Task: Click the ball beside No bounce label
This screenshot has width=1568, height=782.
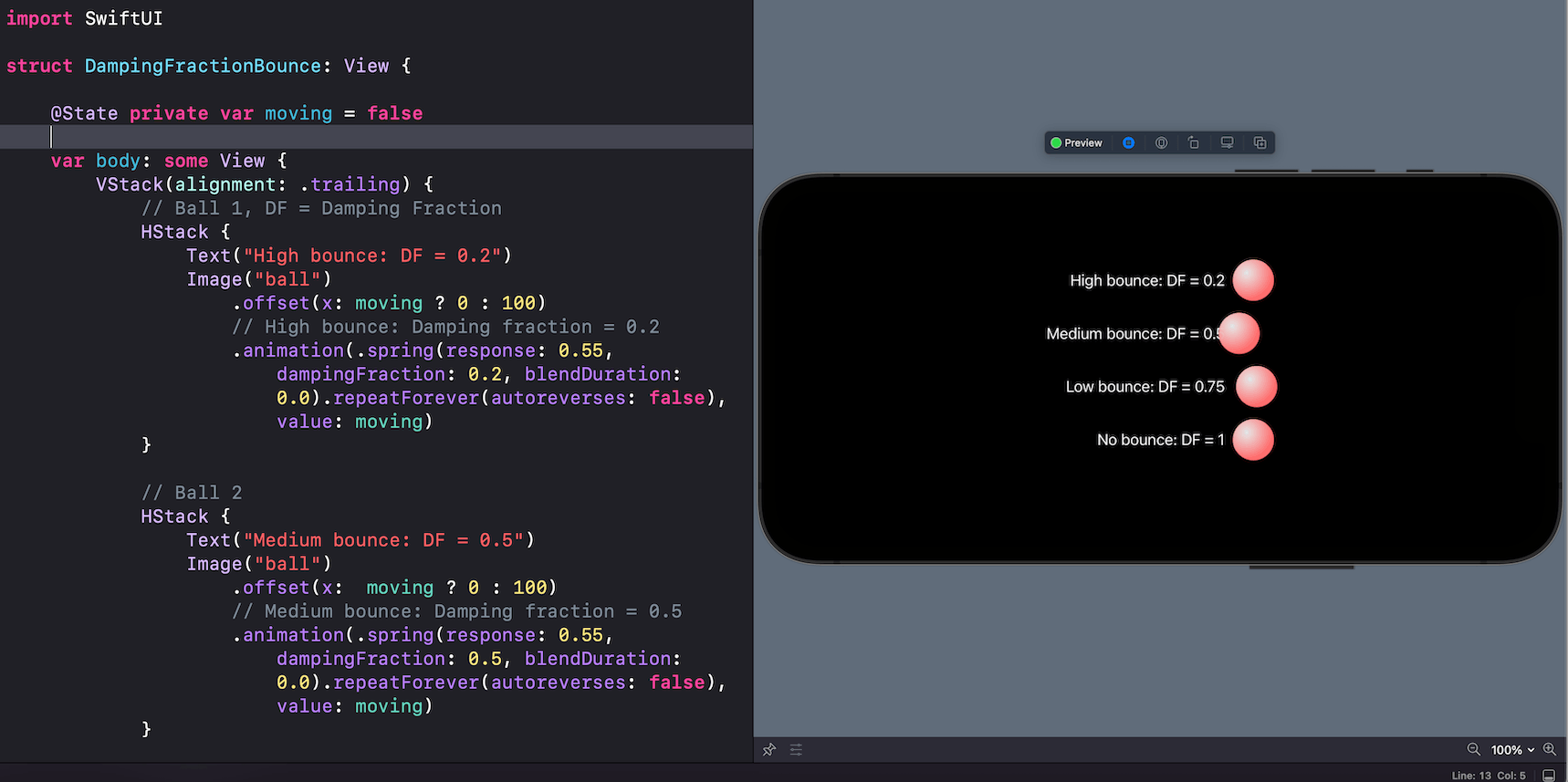Action: click(1253, 440)
